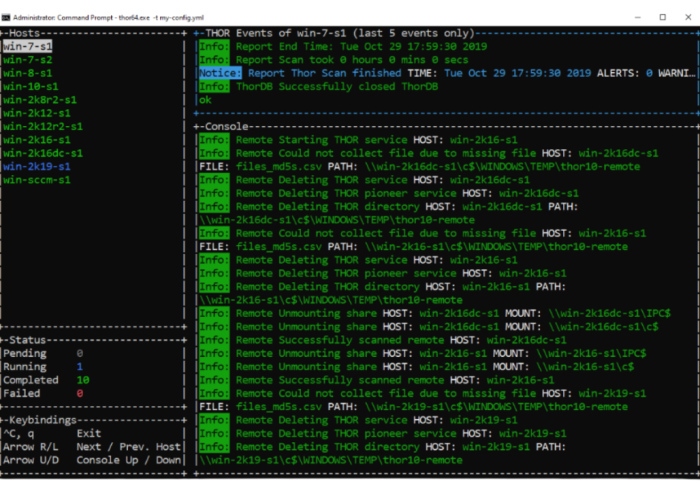Minimize the Command Prompt window
700x500 pixels.
638,17
